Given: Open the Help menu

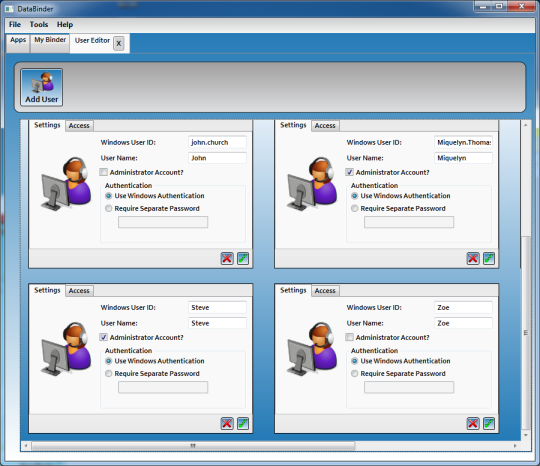Looking at the screenshot, I should (65, 24).
